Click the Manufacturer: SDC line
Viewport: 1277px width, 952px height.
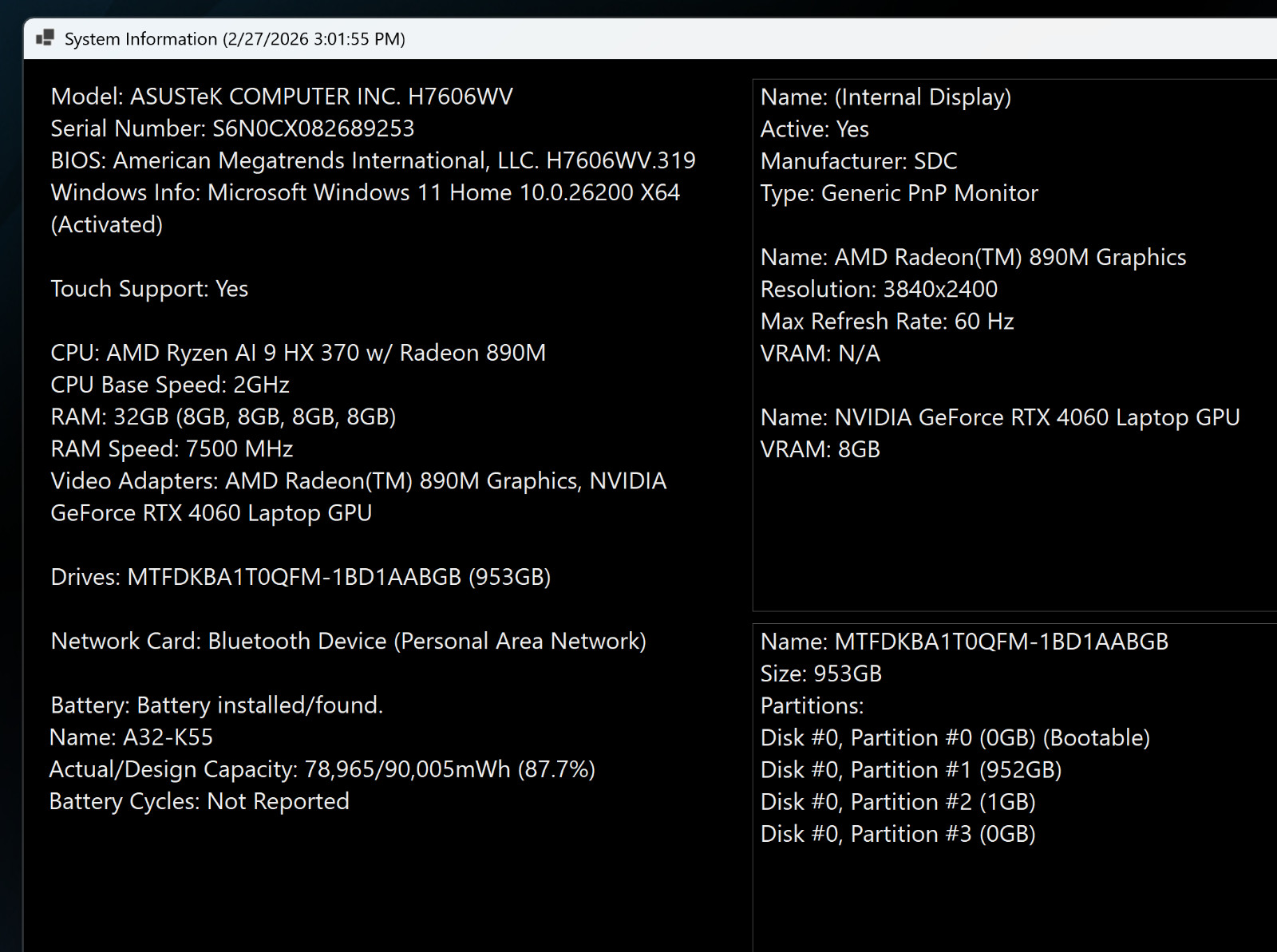pyautogui.click(x=859, y=161)
